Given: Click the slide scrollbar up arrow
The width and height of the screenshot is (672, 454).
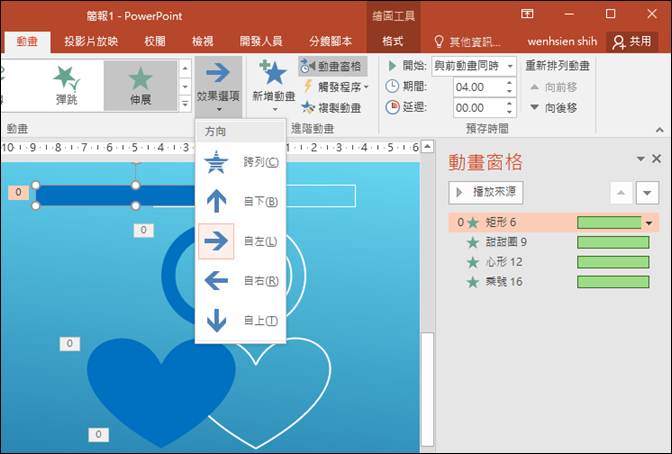Looking at the screenshot, I should 427,147.
